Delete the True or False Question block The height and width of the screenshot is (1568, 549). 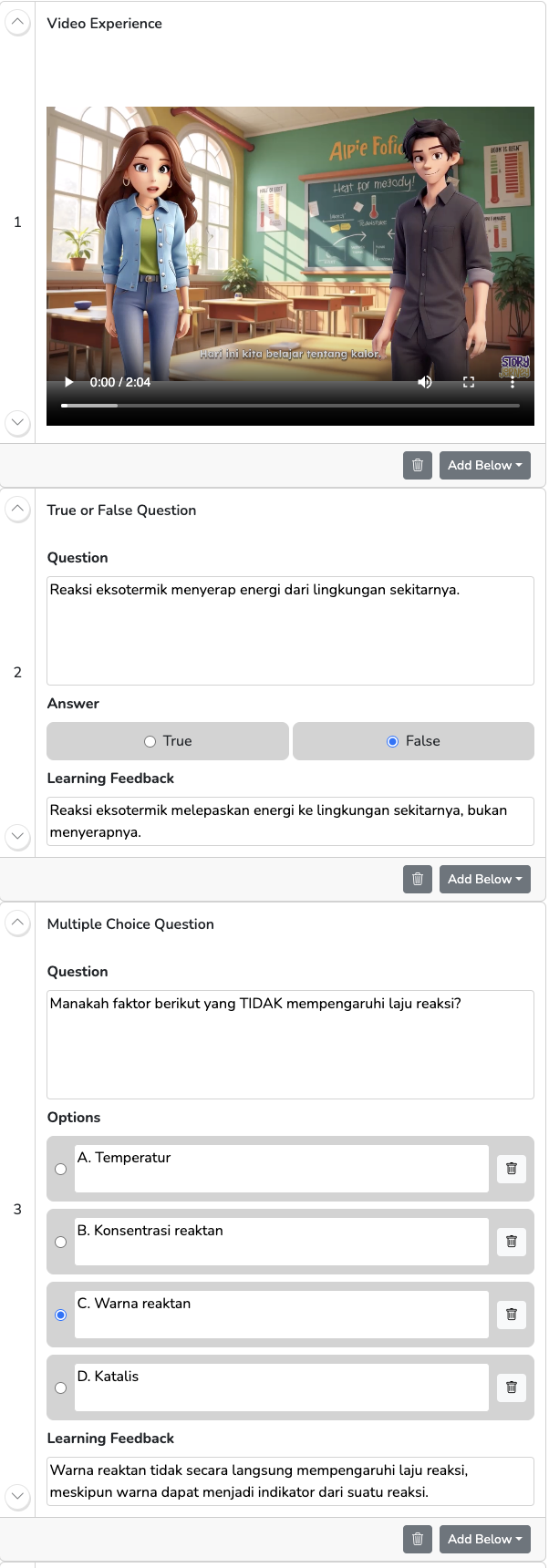pyautogui.click(x=418, y=879)
